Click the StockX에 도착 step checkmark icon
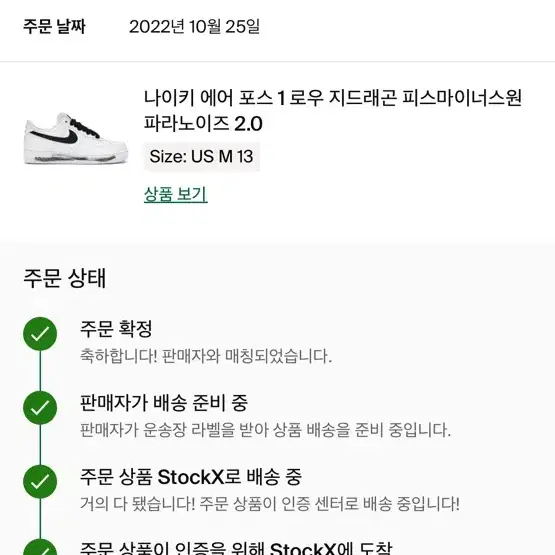Screen dimensions: 555x555 pyautogui.click(x=40, y=547)
